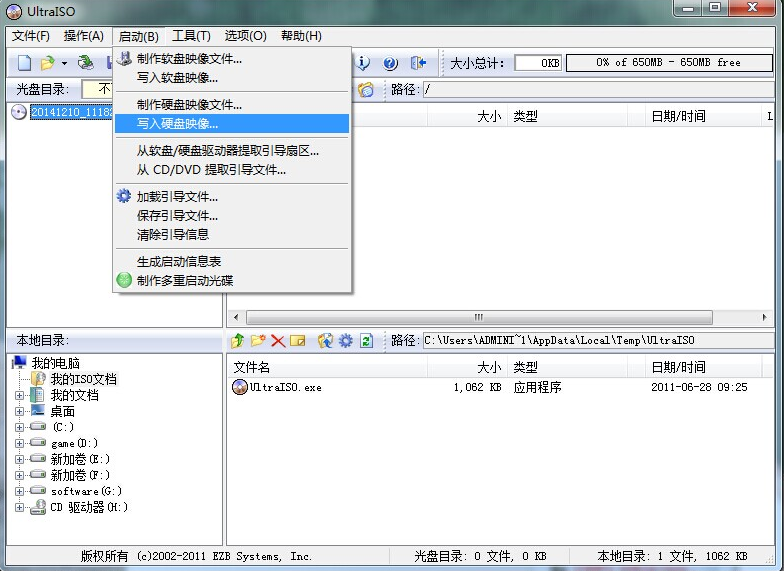Click the green disc icon beside 制作多重启动光碟

[124, 280]
